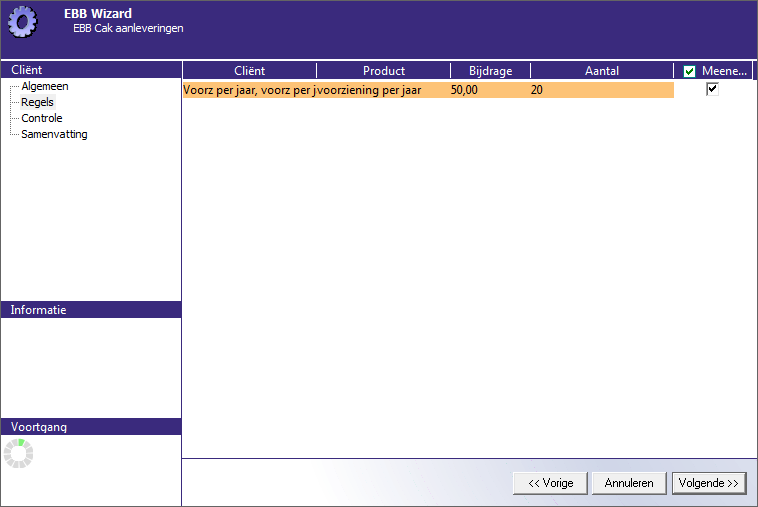Toggle the Meenemen header checkbox
The height and width of the screenshot is (507, 758).
click(x=689, y=71)
